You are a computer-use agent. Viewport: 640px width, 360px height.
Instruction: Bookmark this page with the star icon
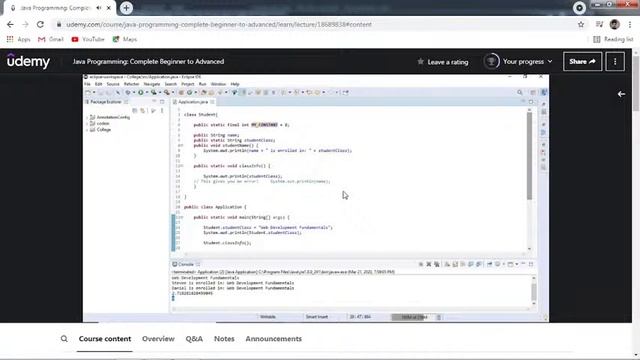[581, 24]
